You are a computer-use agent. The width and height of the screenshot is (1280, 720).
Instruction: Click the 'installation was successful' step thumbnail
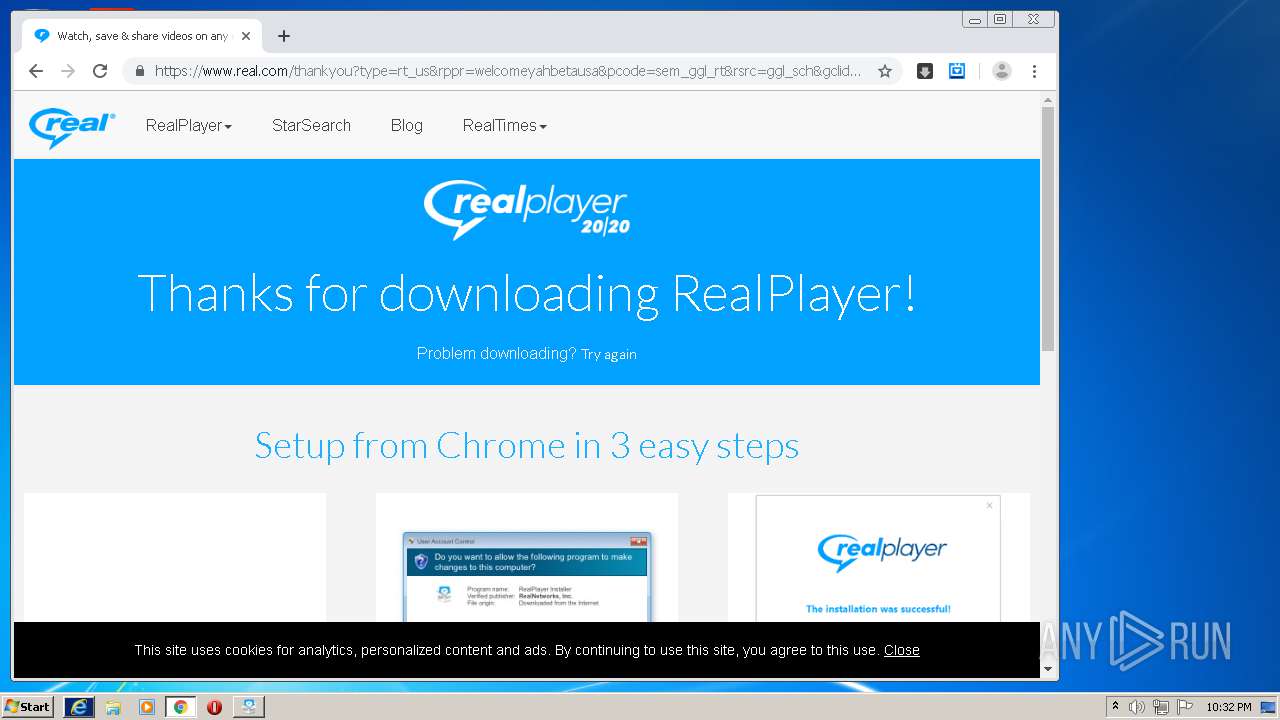coord(878,558)
